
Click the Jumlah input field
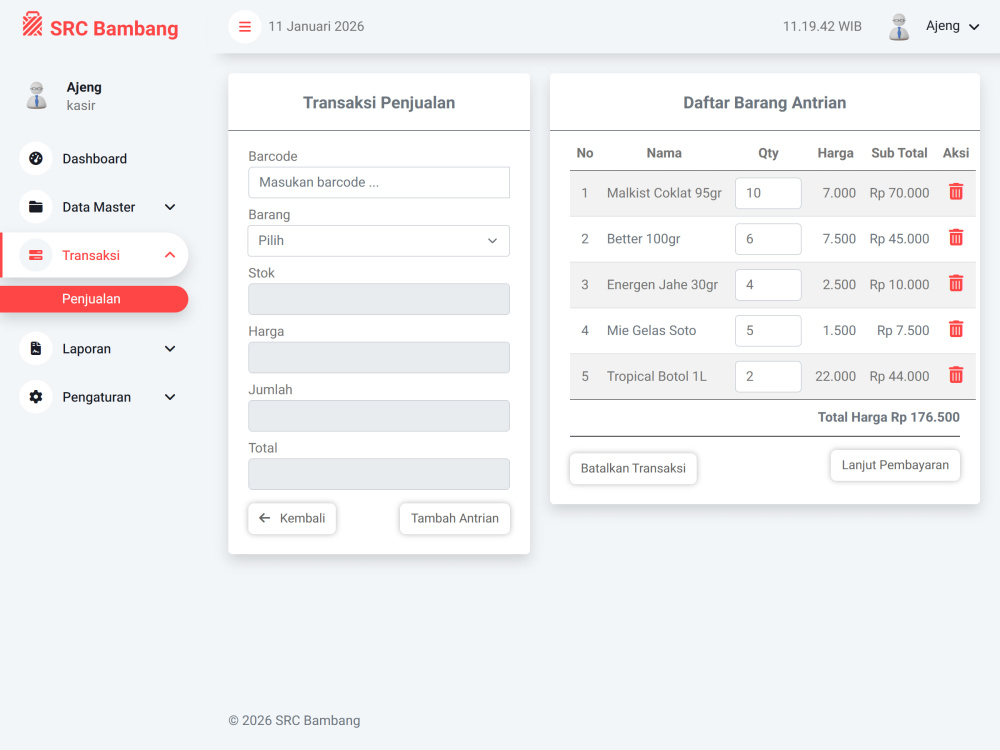pyautogui.click(x=379, y=416)
